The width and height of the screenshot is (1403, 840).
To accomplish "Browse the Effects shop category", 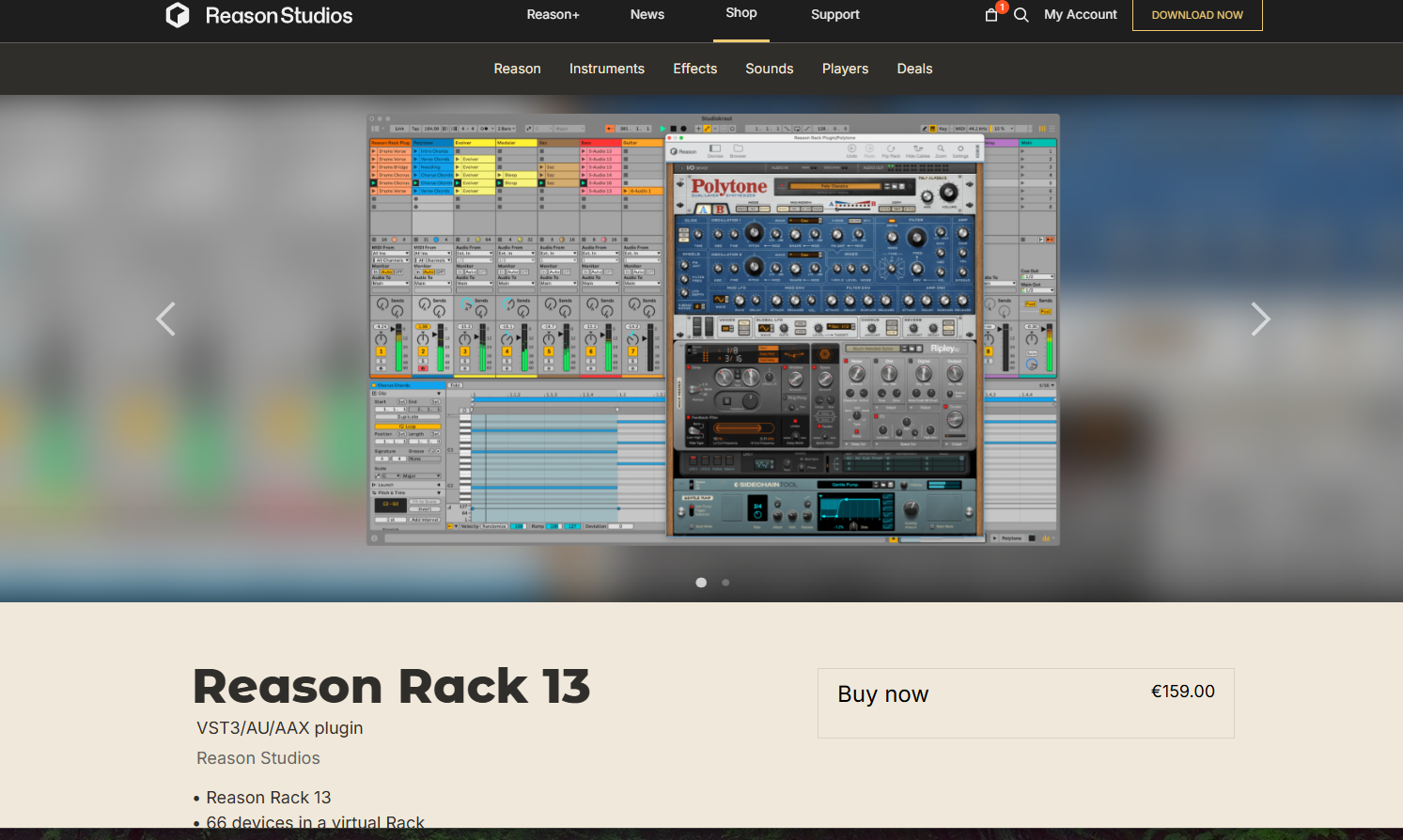I will 695,69.
